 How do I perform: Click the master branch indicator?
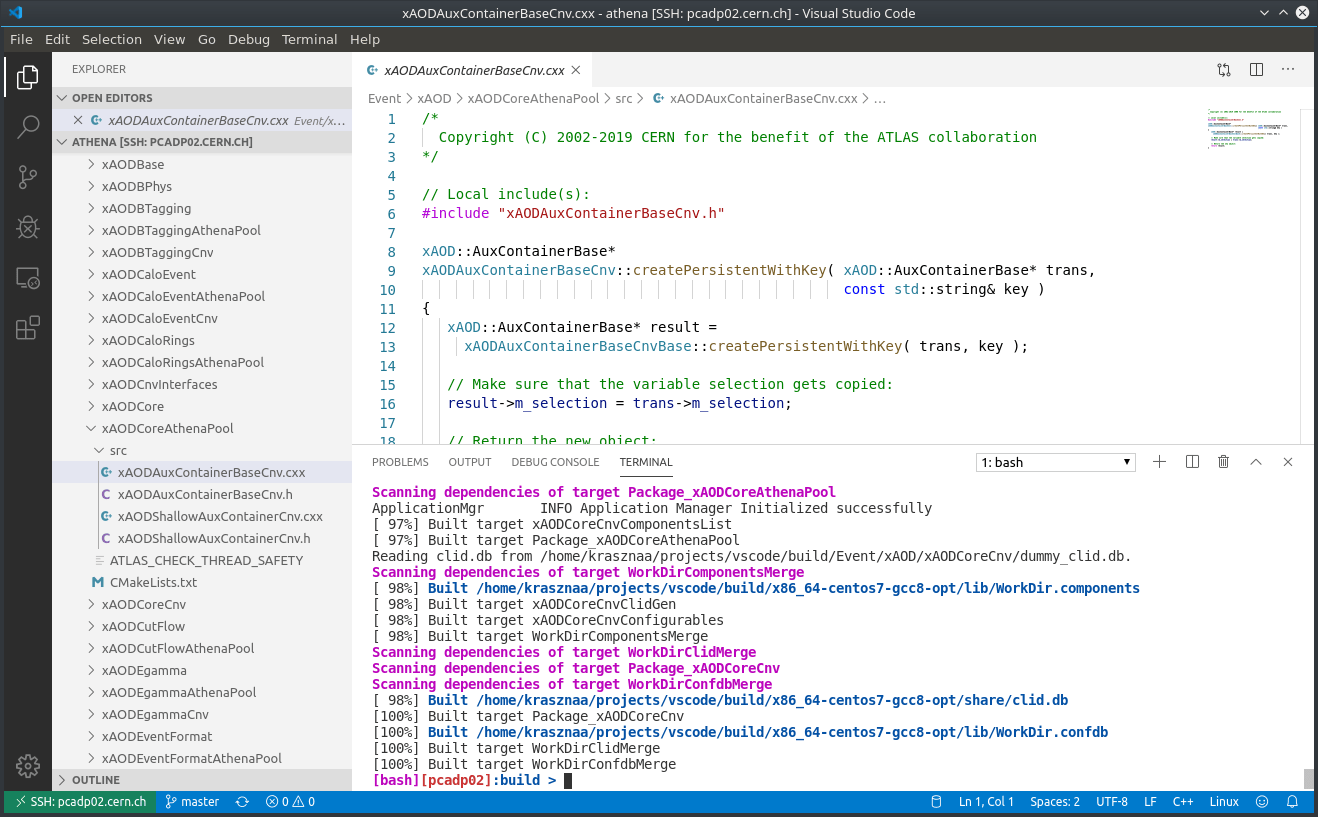tap(192, 802)
